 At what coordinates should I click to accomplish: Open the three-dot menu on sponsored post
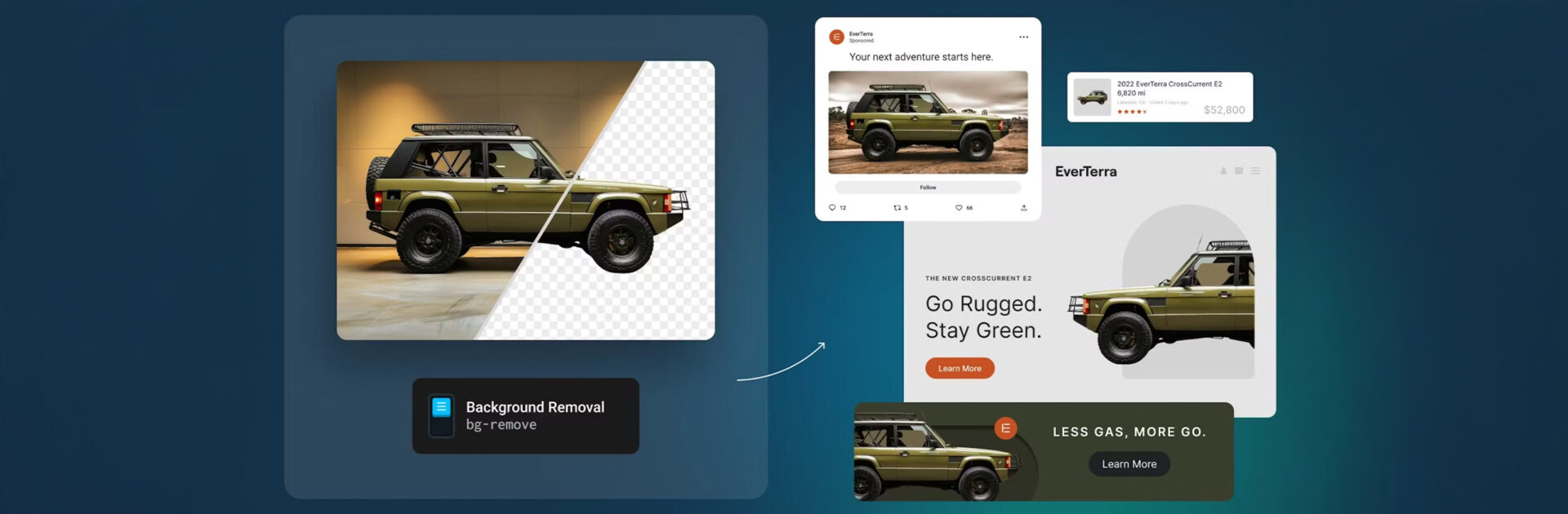coord(1023,38)
